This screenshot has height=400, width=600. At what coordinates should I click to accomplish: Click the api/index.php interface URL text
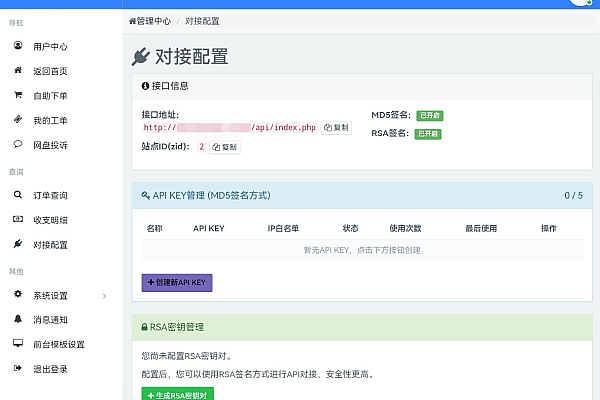[230, 127]
